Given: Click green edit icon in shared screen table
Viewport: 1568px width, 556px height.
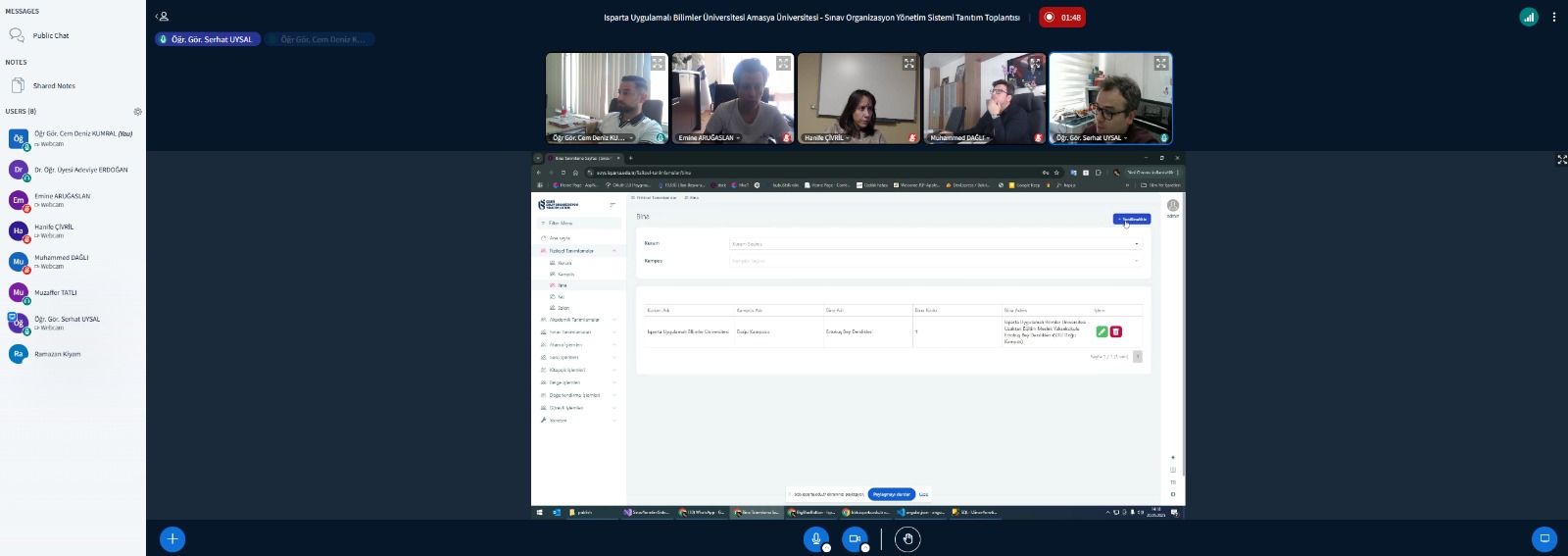Looking at the screenshot, I should click(x=1102, y=331).
